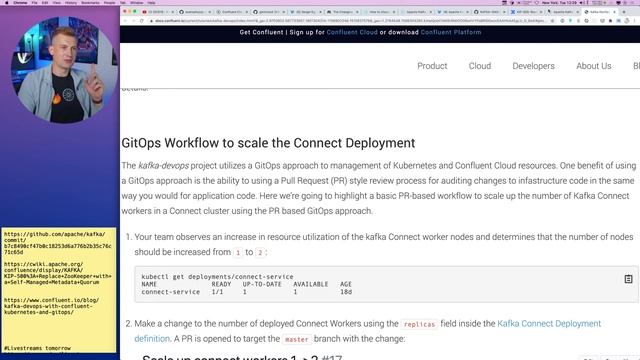This screenshot has width=640, height=360.
Task: Click the confluent.io kafka-devops blog URL note
Action: coord(51,306)
